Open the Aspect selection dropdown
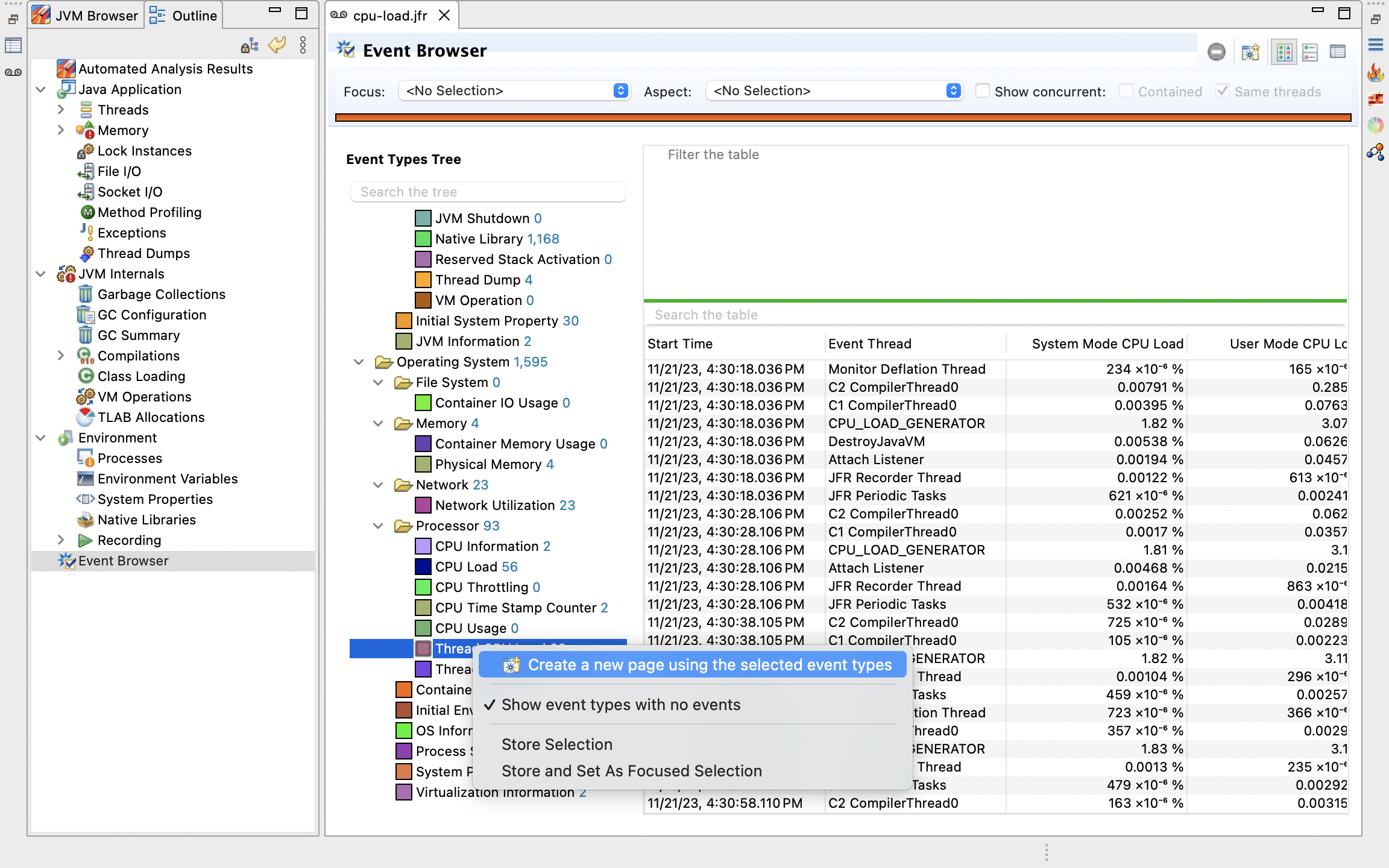This screenshot has width=1389, height=868. click(x=834, y=91)
